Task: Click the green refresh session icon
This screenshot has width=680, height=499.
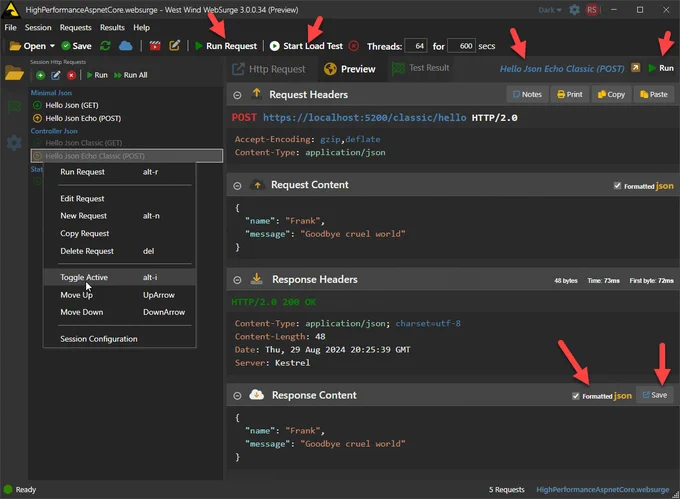Action: (105, 46)
